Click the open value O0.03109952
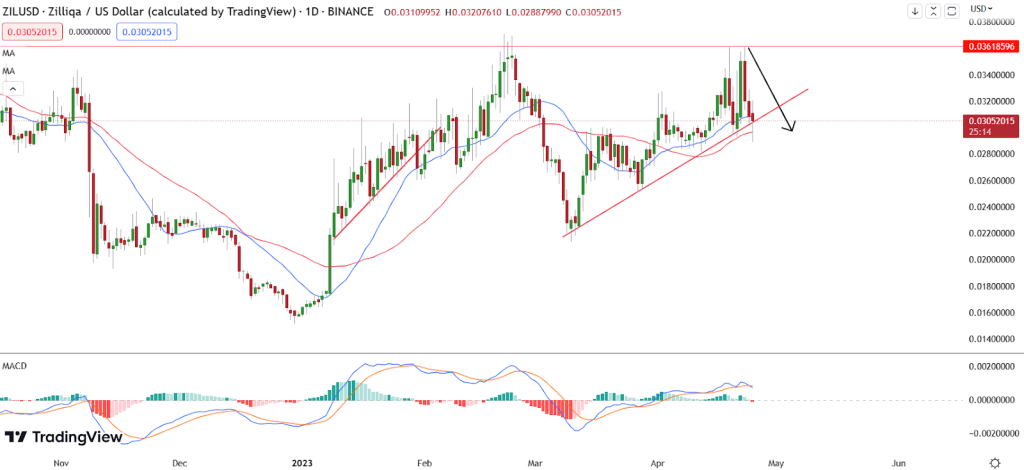 pyautogui.click(x=413, y=12)
